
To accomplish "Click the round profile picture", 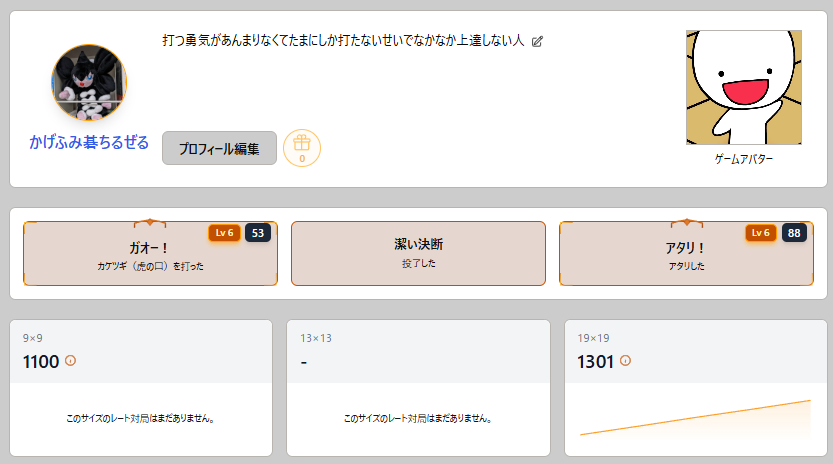I will pos(89,82).
